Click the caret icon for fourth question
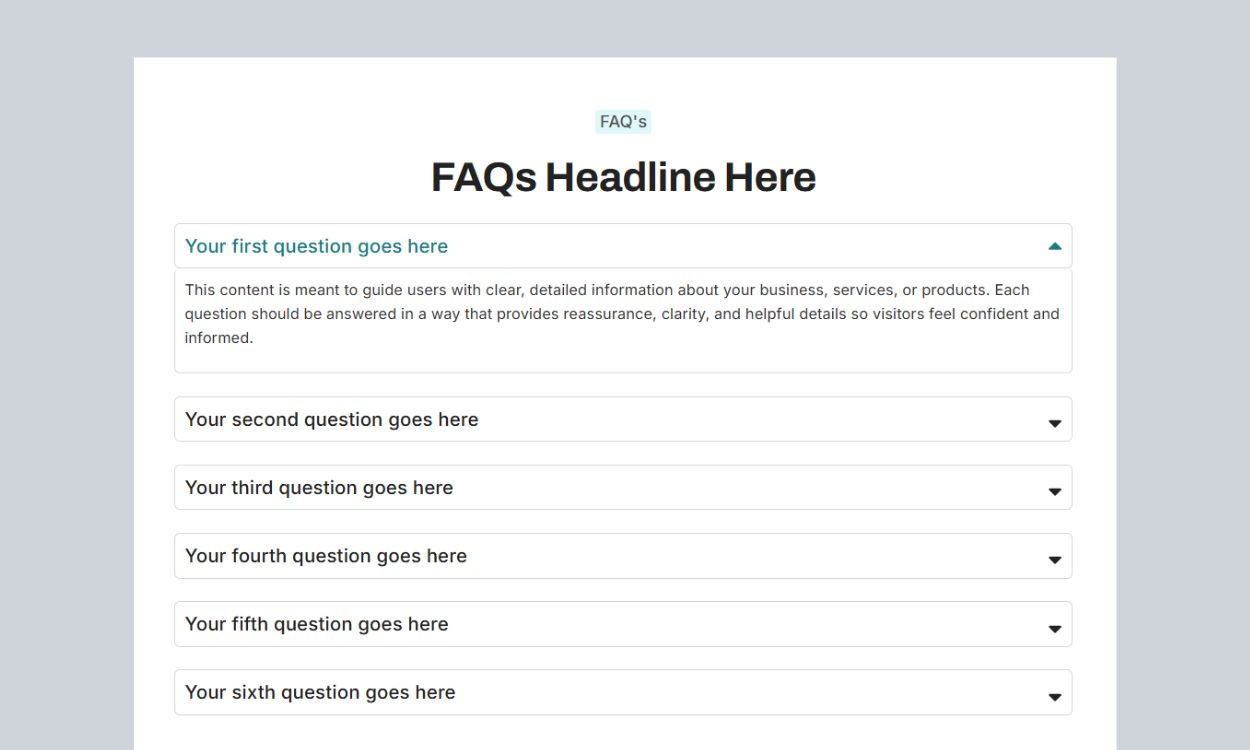The width and height of the screenshot is (1250, 750). tap(1054, 559)
